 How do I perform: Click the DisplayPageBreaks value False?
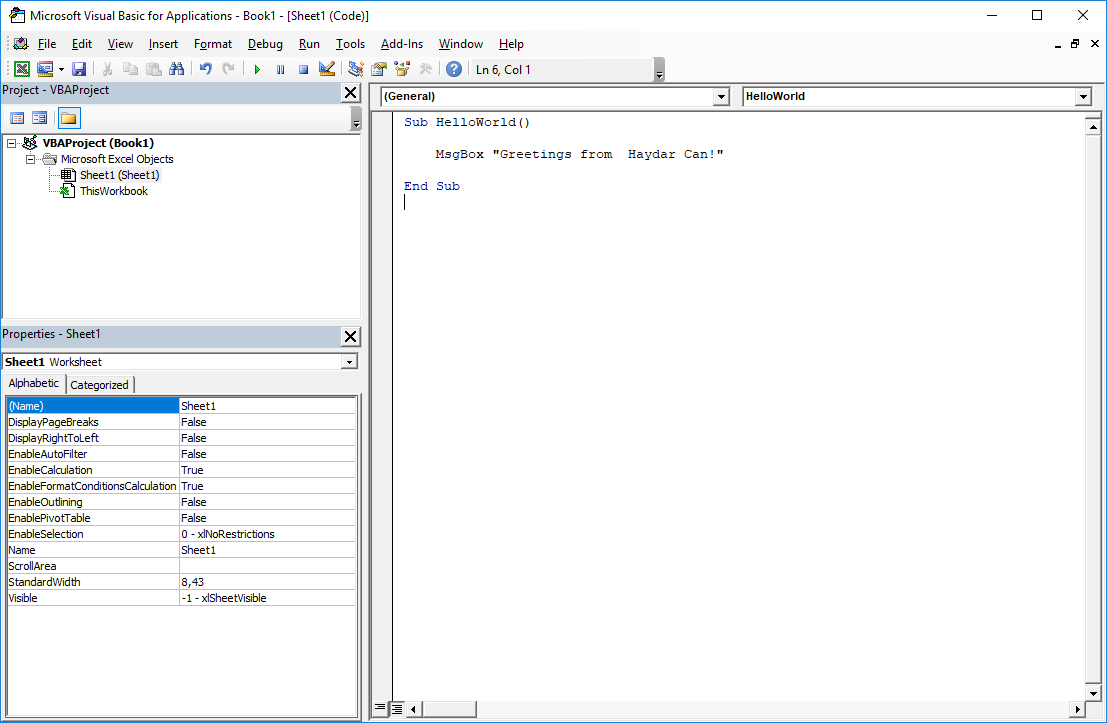coord(267,422)
